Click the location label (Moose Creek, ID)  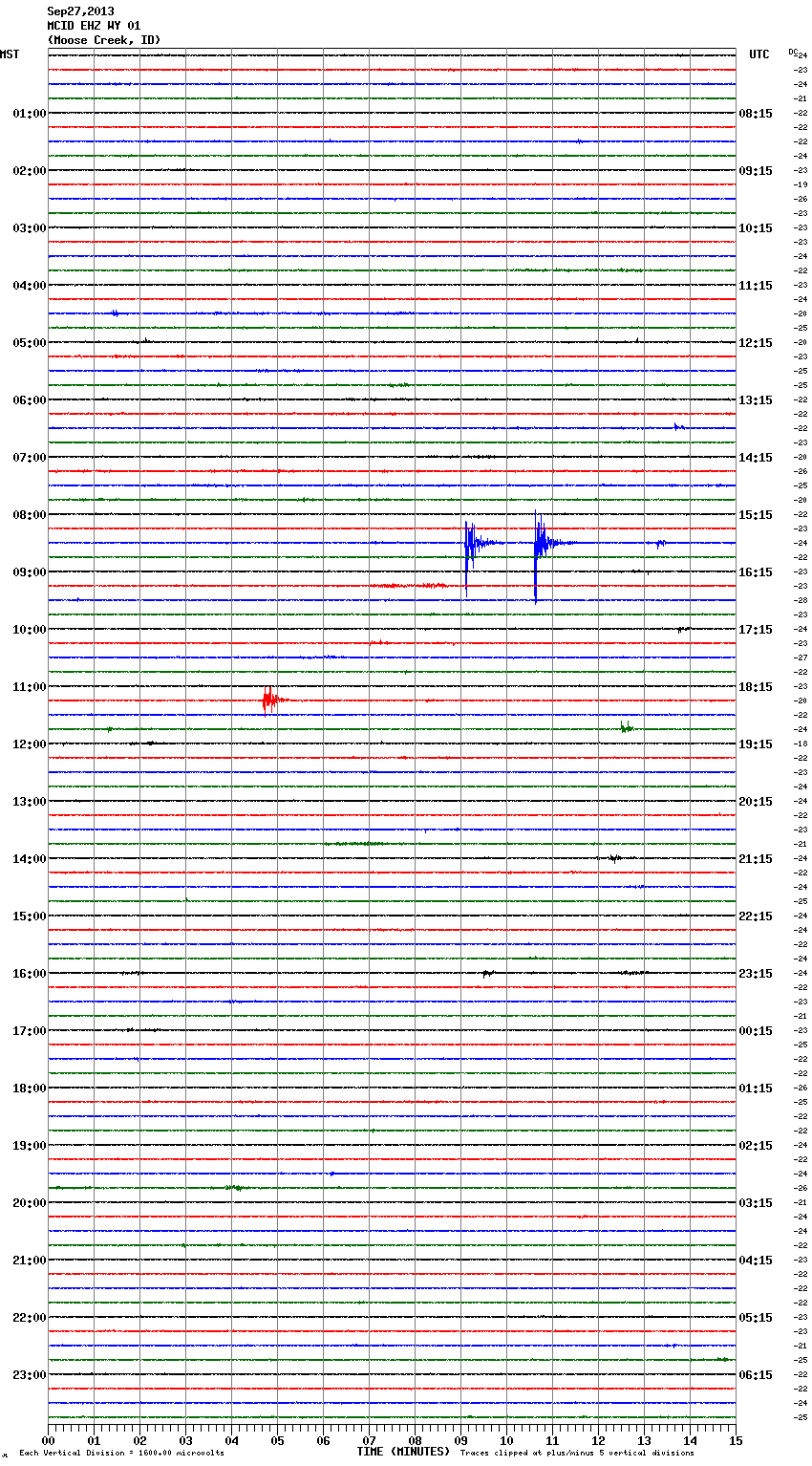[104, 40]
